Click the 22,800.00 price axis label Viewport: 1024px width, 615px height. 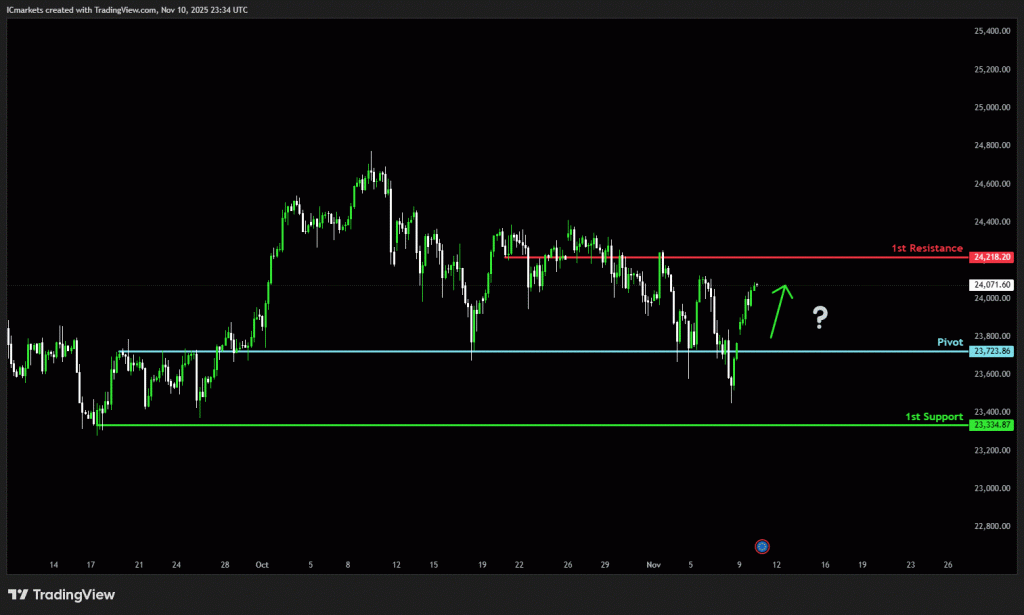(x=993, y=526)
